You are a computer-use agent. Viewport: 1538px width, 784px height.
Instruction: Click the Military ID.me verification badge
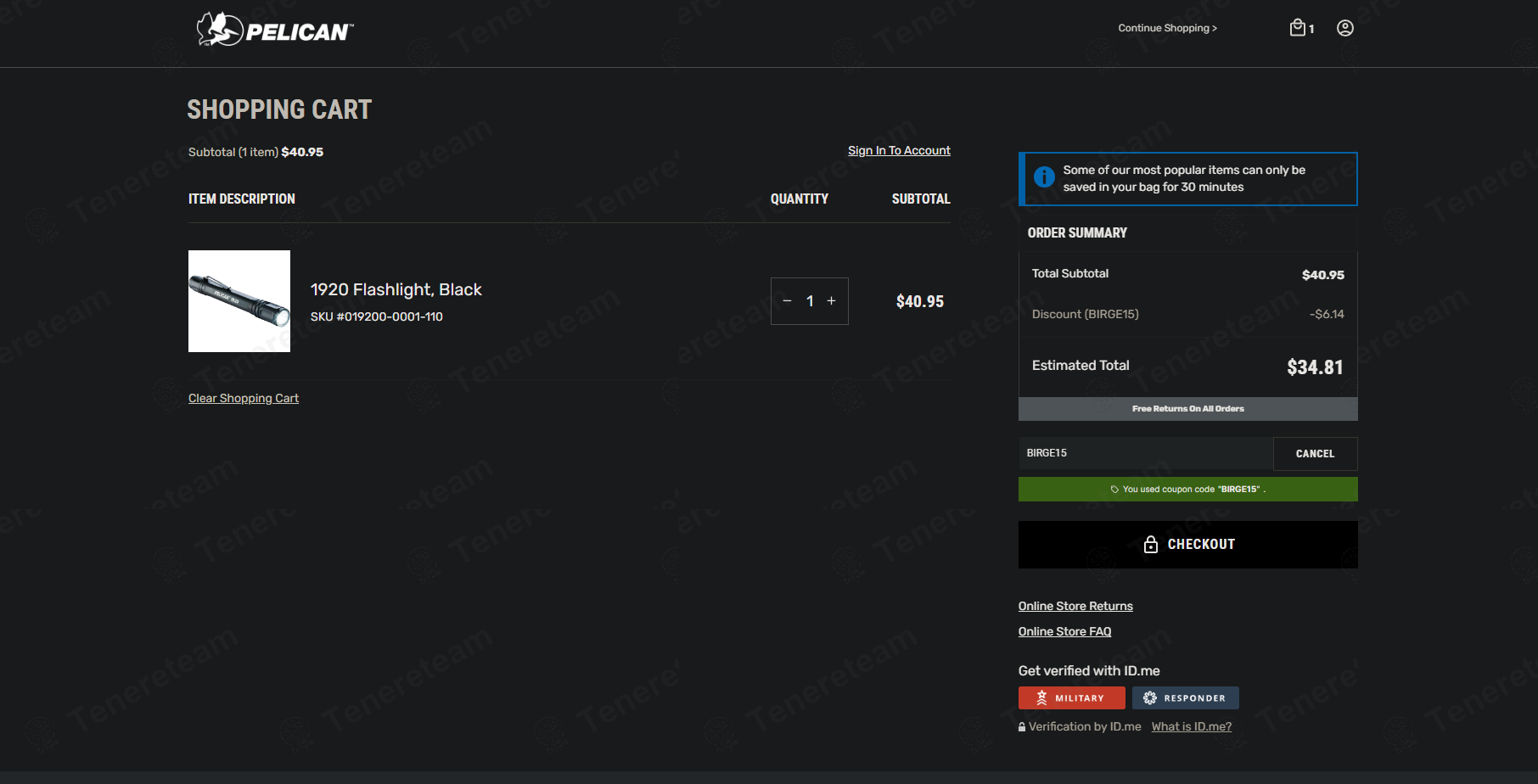1071,697
